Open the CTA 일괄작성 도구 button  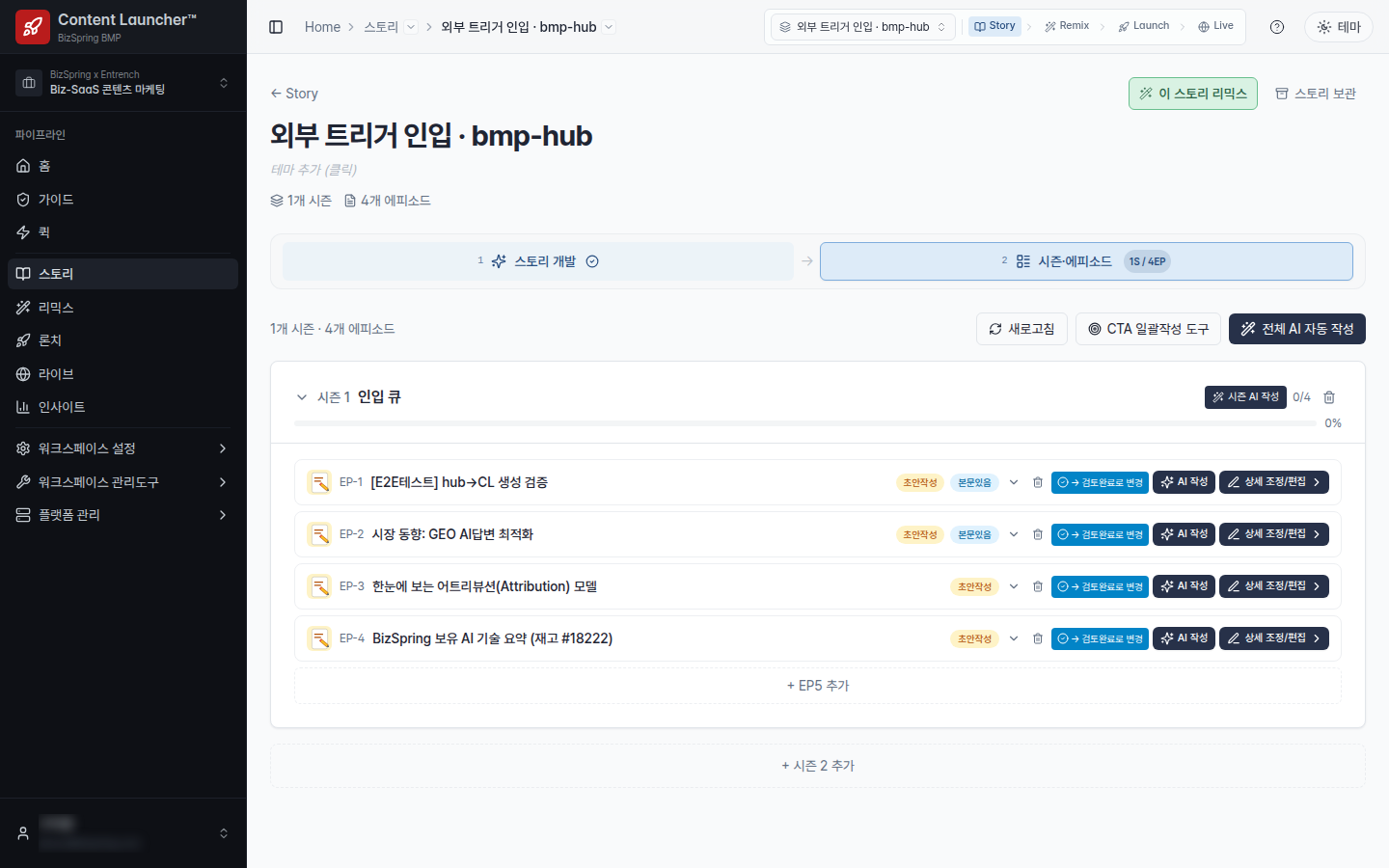1148,329
